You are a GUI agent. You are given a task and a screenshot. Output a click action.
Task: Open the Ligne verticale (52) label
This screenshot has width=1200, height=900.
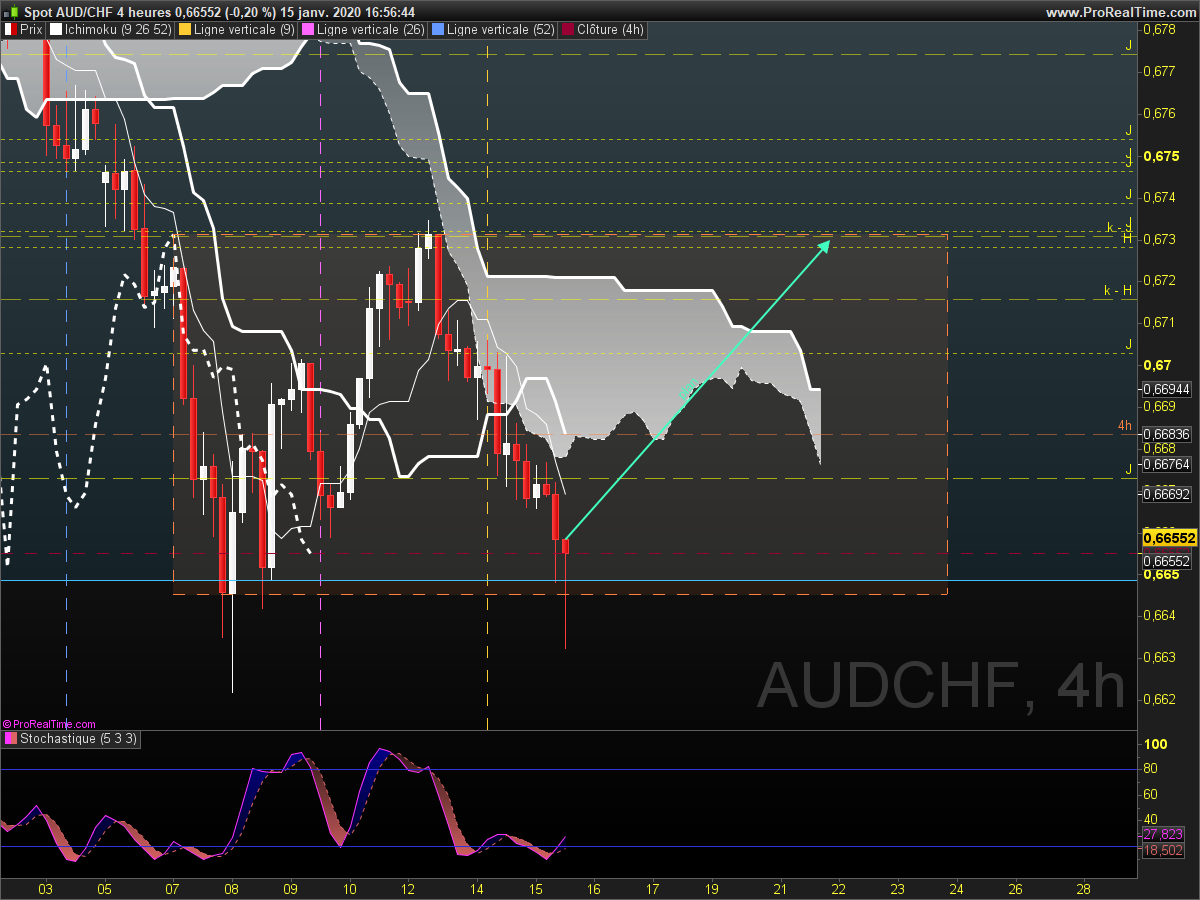click(x=500, y=30)
